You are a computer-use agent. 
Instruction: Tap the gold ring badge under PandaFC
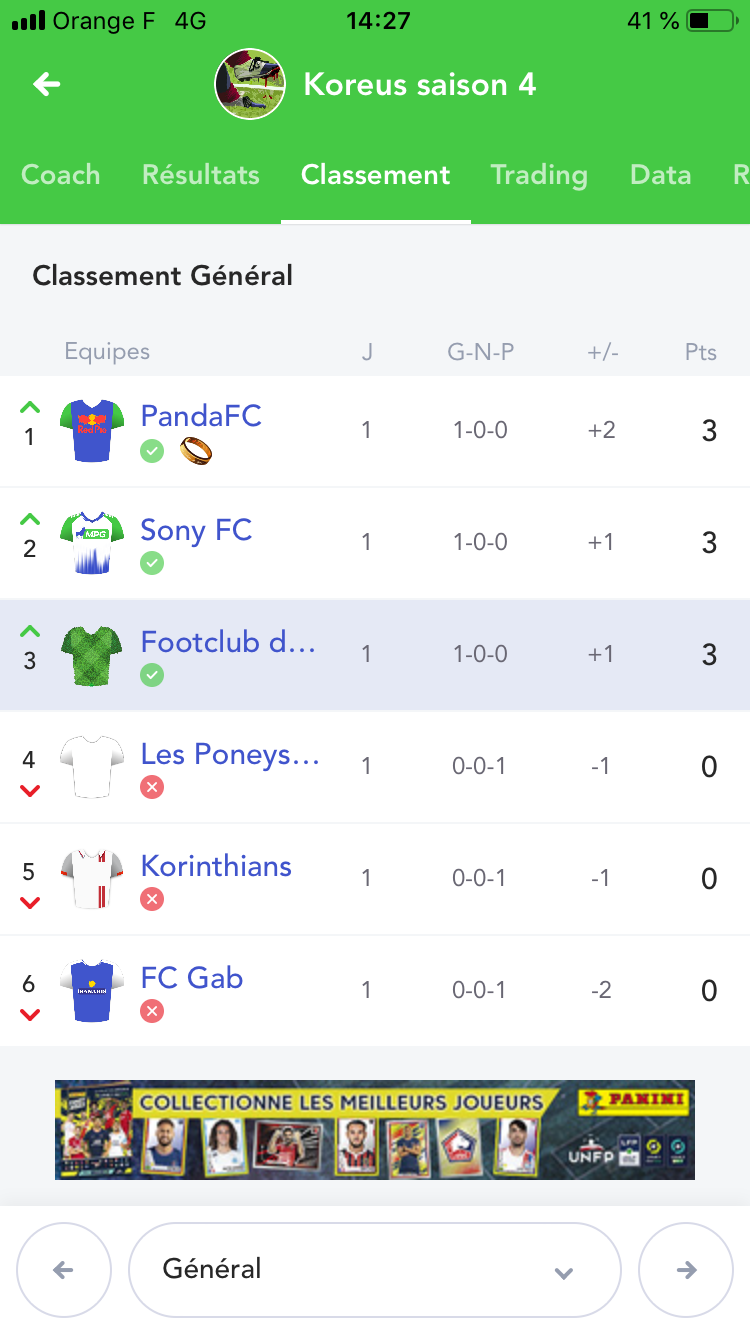[x=196, y=452]
